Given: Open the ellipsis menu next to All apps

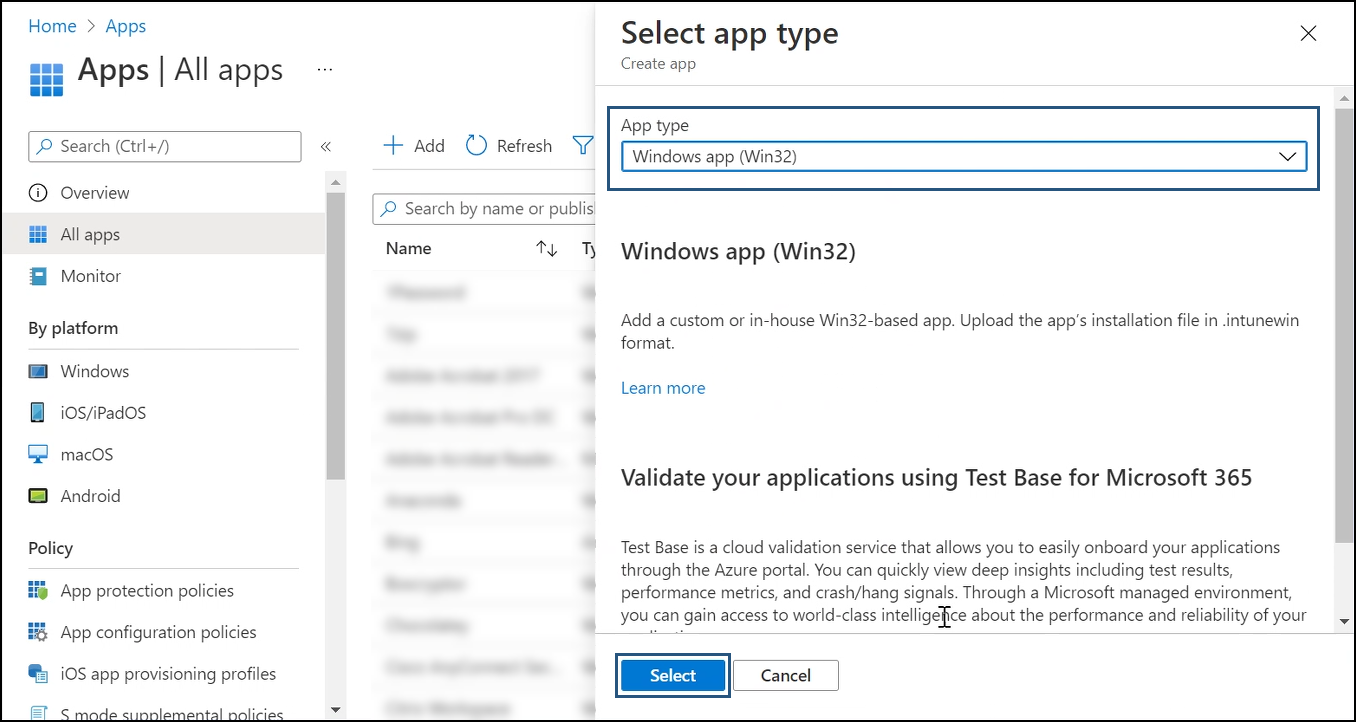Looking at the screenshot, I should point(324,70).
